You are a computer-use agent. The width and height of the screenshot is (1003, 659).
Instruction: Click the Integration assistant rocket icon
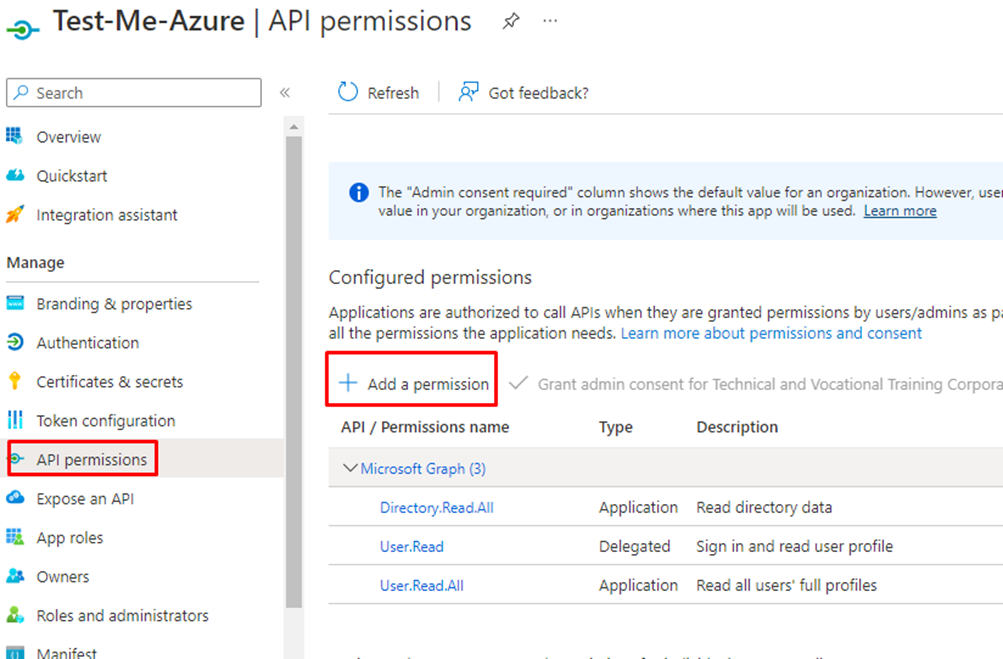pos(15,214)
